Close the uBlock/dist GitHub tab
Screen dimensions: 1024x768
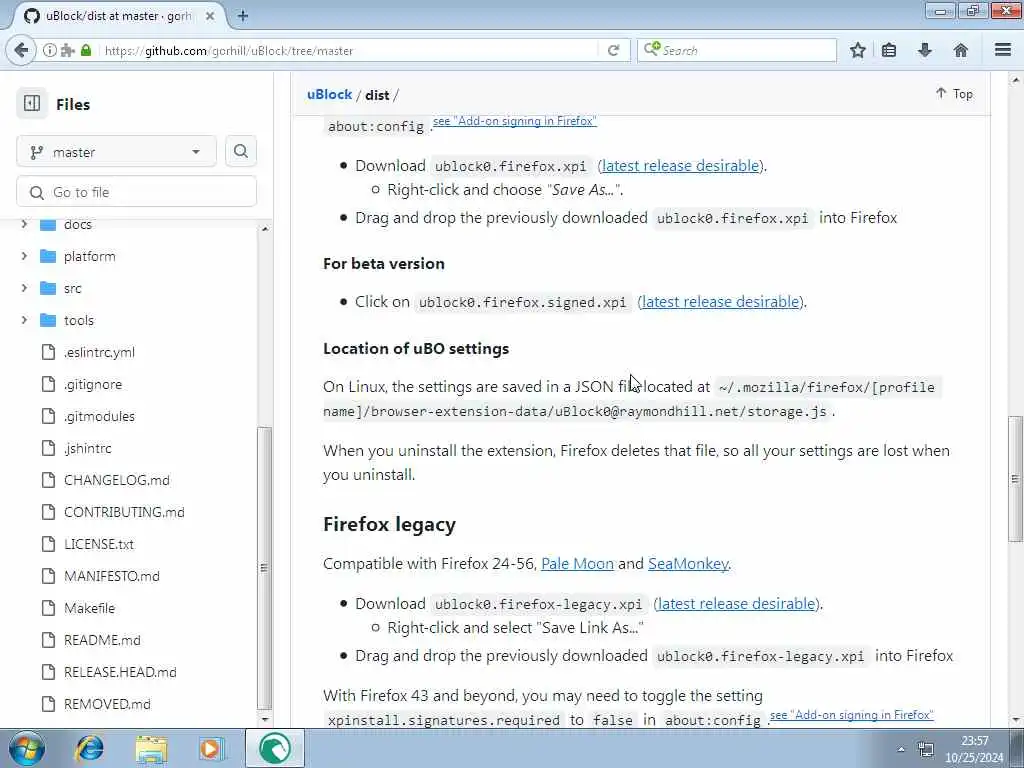(x=210, y=16)
